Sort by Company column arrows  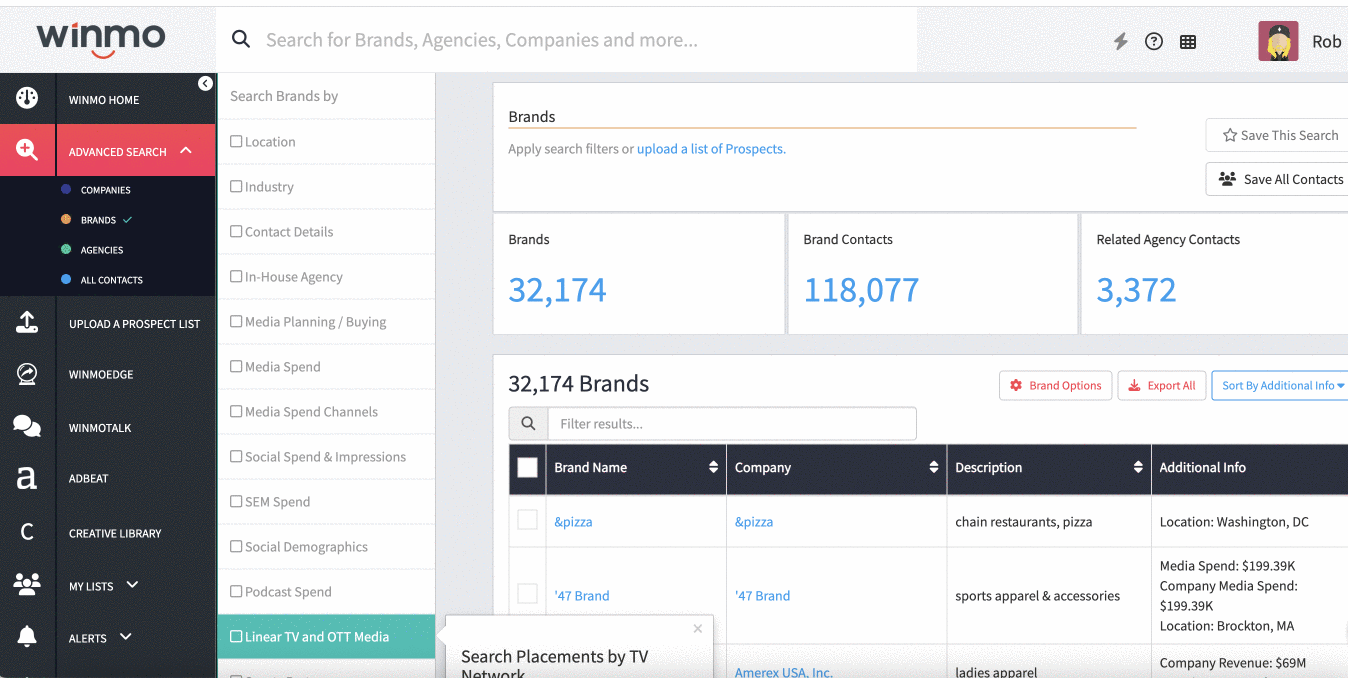click(934, 467)
